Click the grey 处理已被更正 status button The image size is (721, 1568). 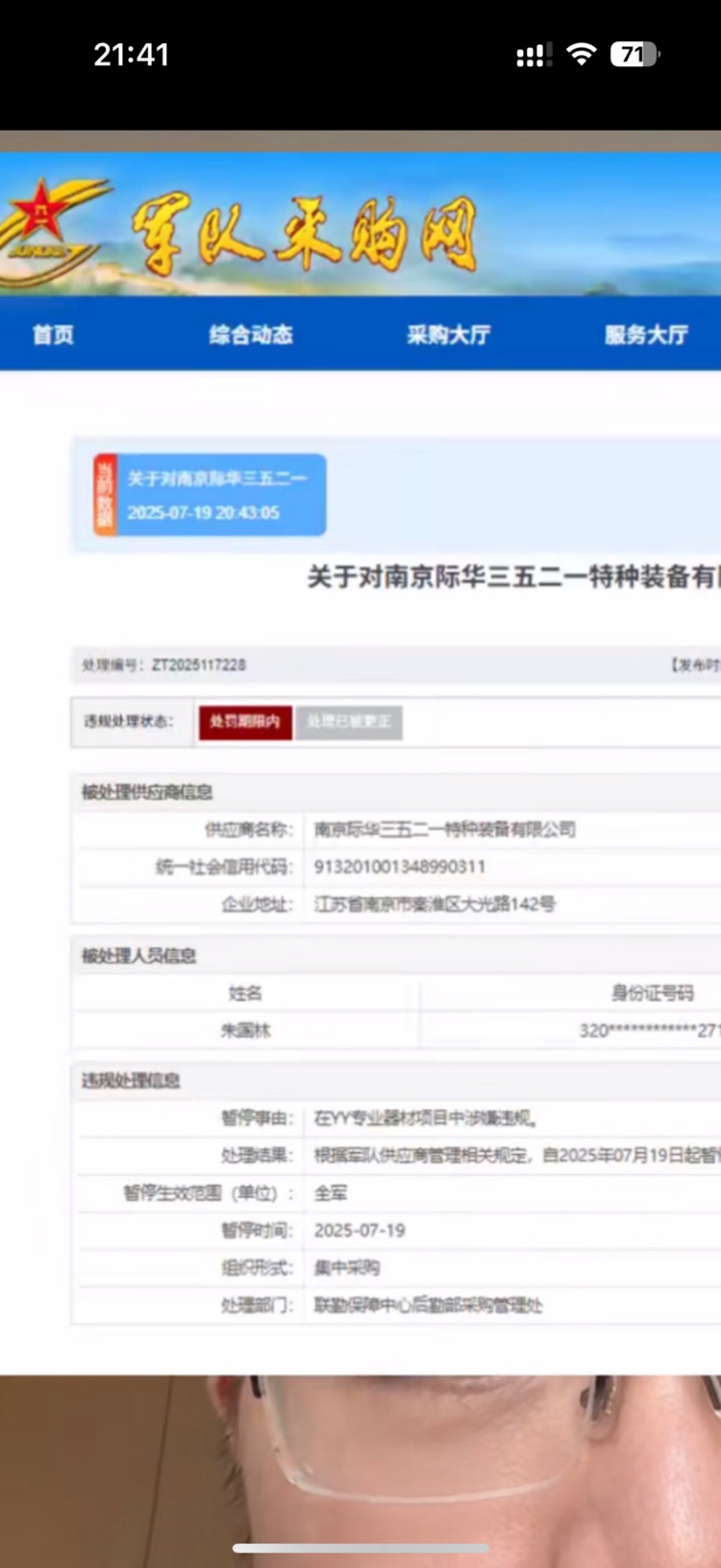[349, 722]
